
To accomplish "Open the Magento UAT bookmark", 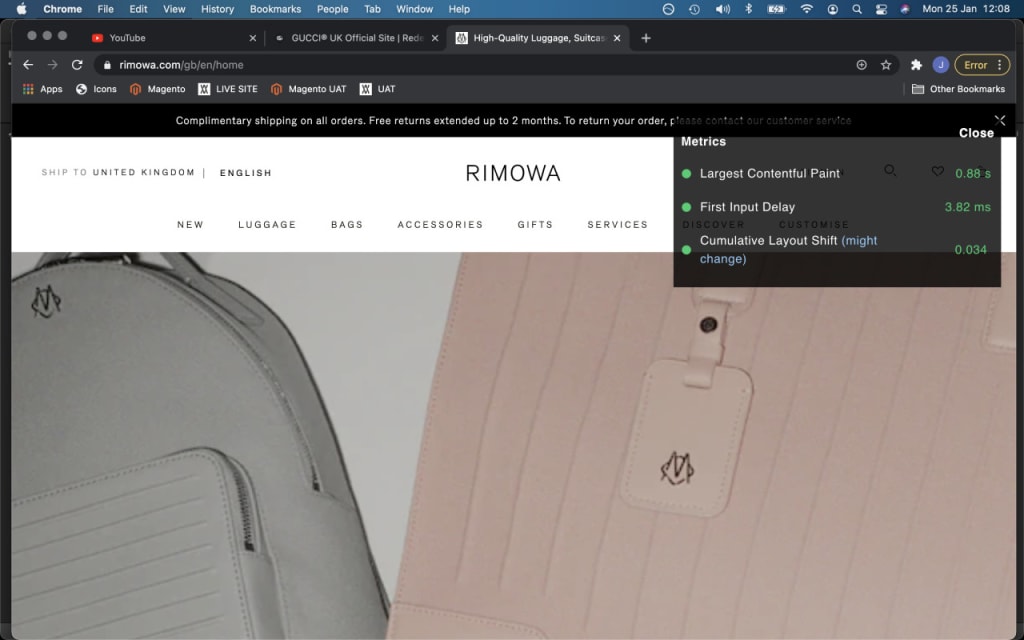I will pos(308,89).
